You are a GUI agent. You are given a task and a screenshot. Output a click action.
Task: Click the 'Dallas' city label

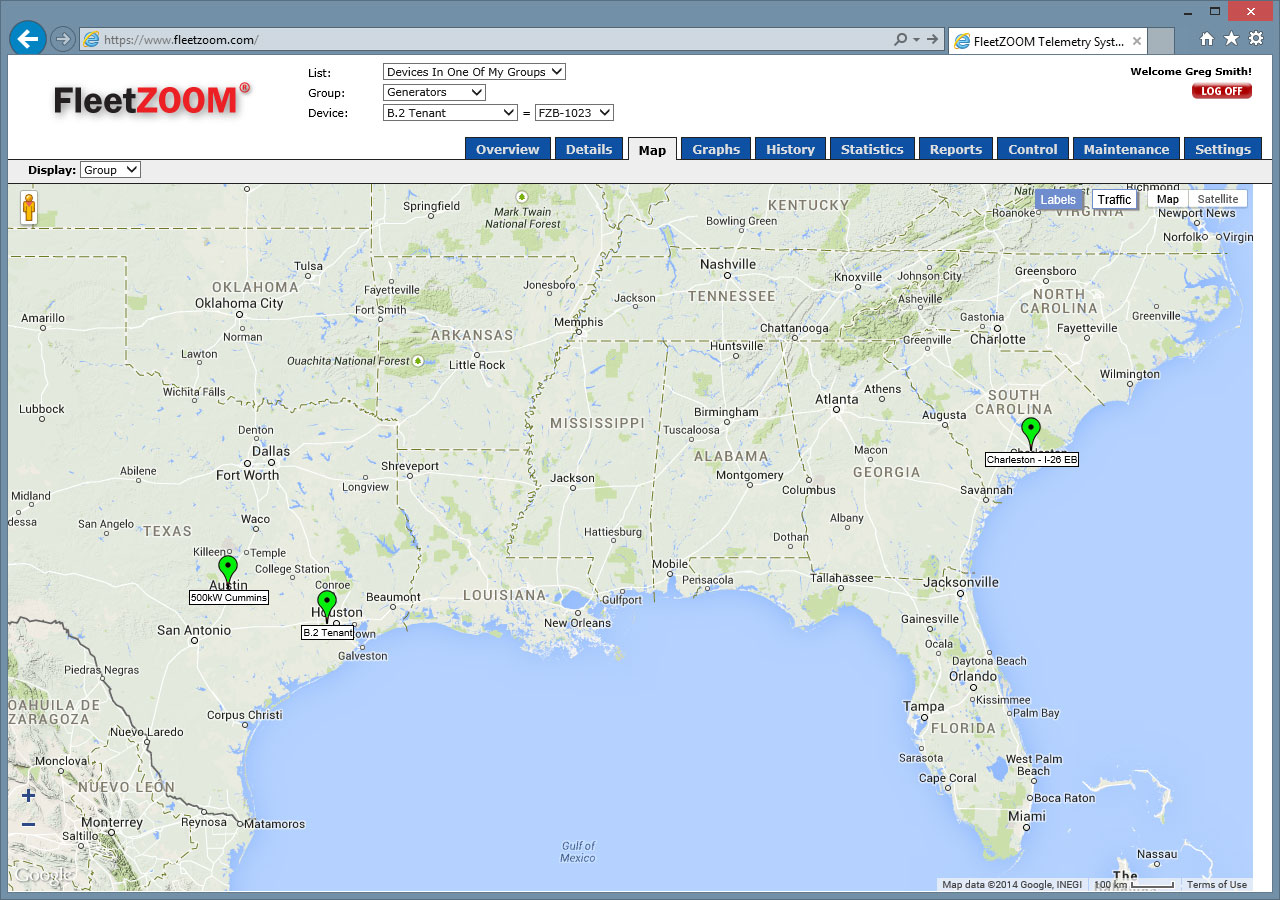271,451
